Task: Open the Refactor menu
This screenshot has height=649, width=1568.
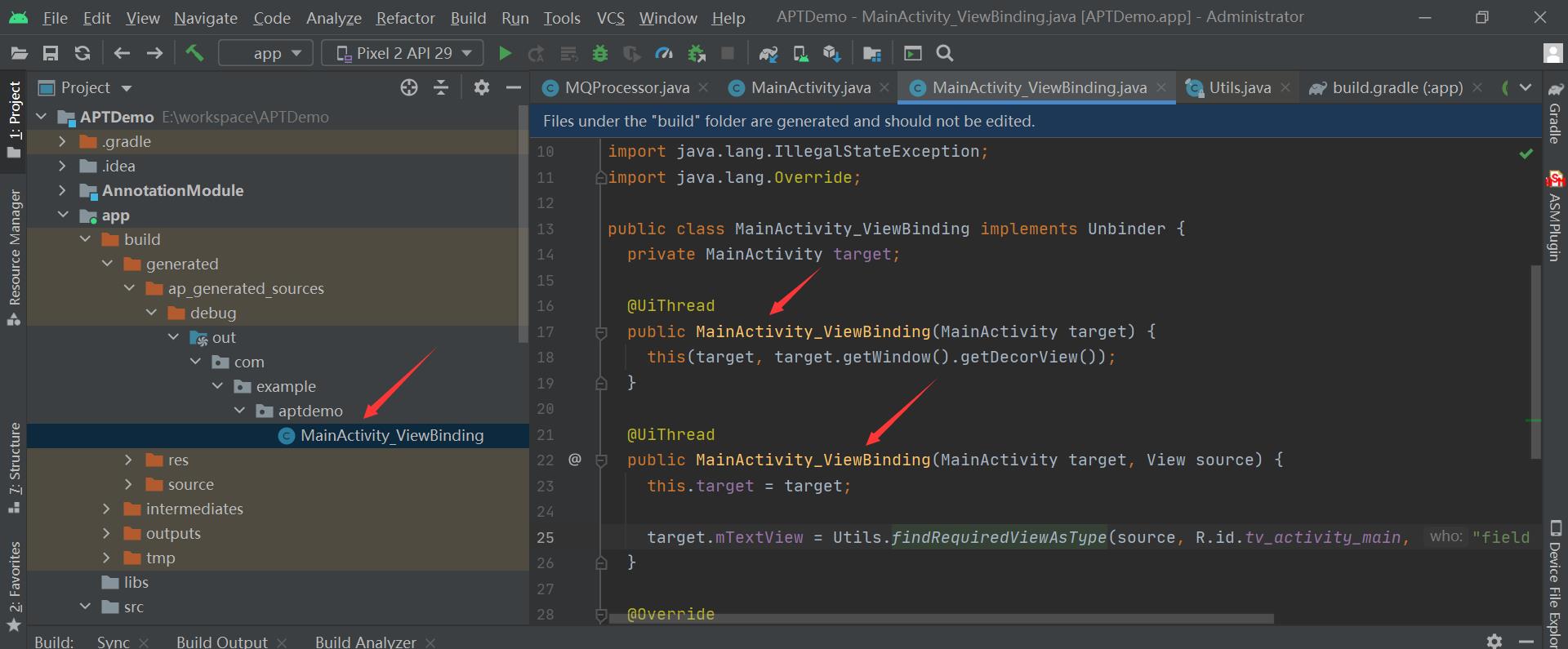Action: (405, 18)
